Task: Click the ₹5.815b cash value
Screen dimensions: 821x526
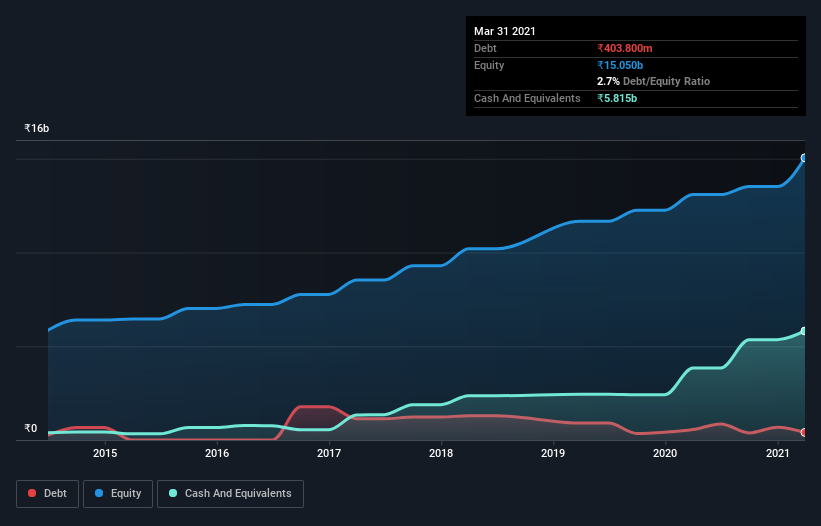Action: point(617,98)
